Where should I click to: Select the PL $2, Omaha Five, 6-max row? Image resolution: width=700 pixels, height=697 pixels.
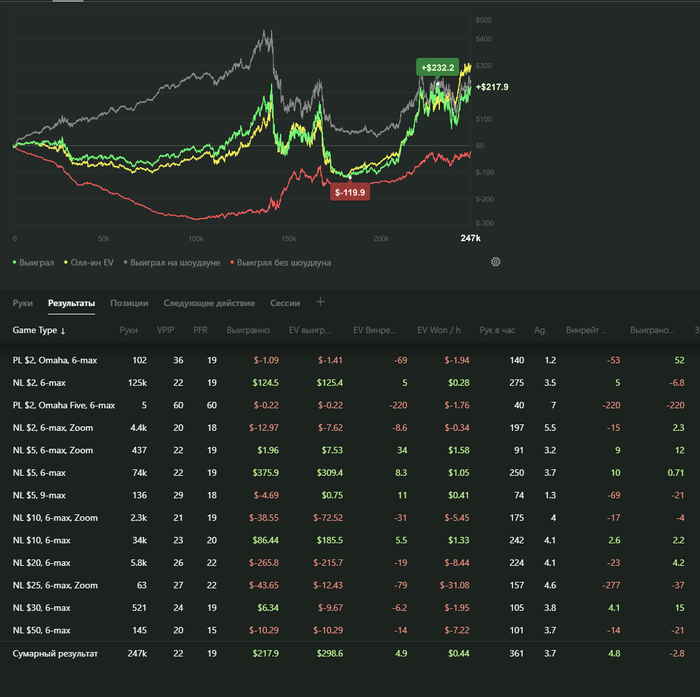[350, 405]
